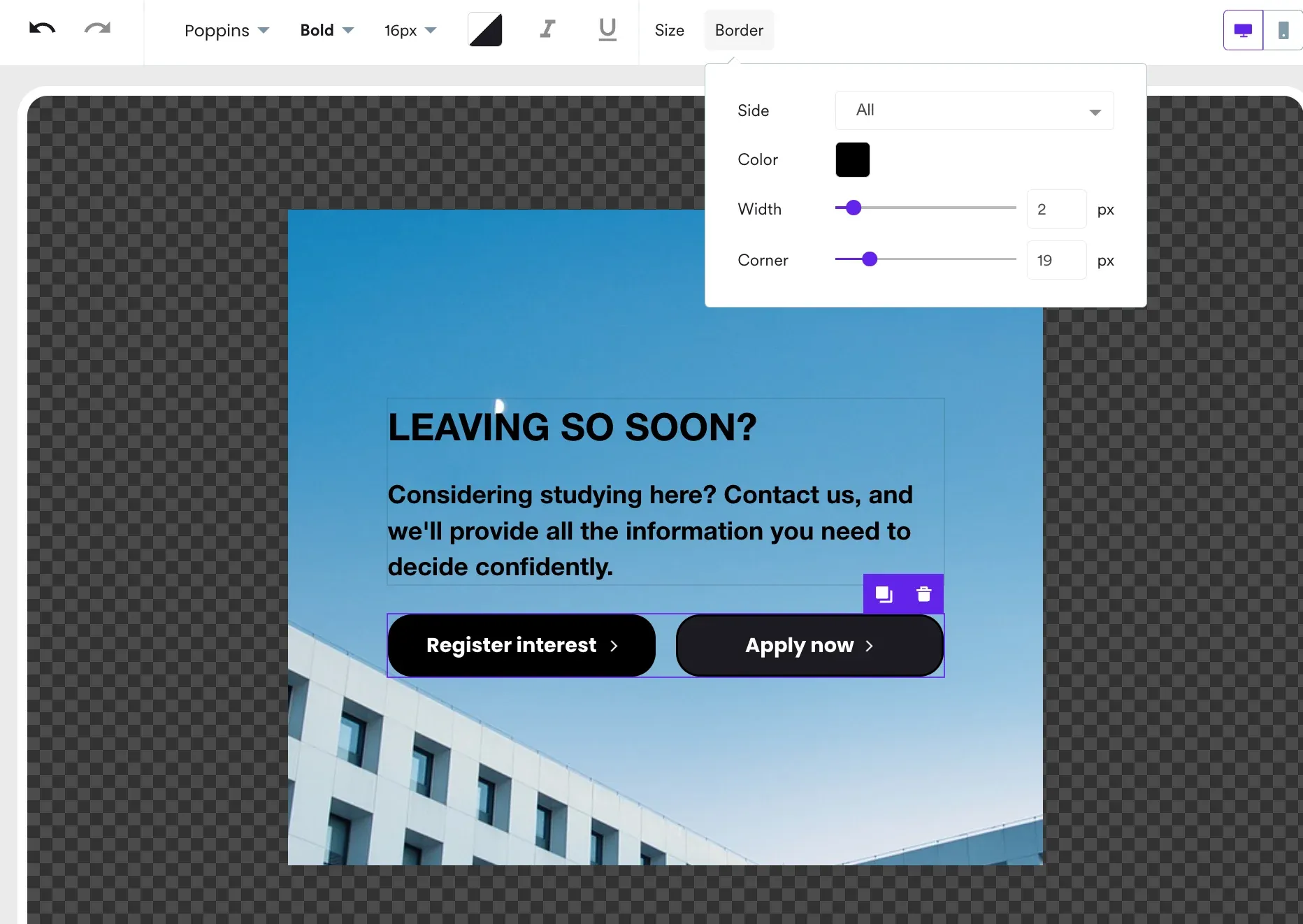Switch to mobile preview mode
Viewport: 1303px width, 924px height.
1283,30
